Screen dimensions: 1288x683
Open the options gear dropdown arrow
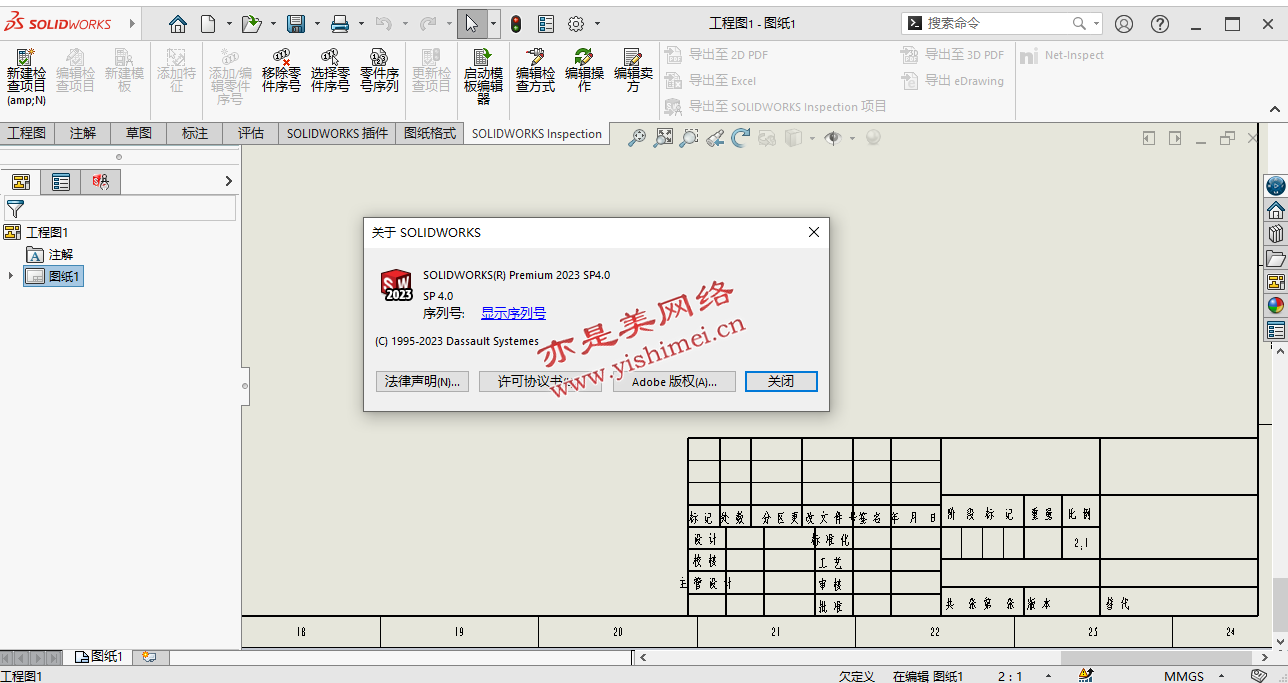(598, 24)
